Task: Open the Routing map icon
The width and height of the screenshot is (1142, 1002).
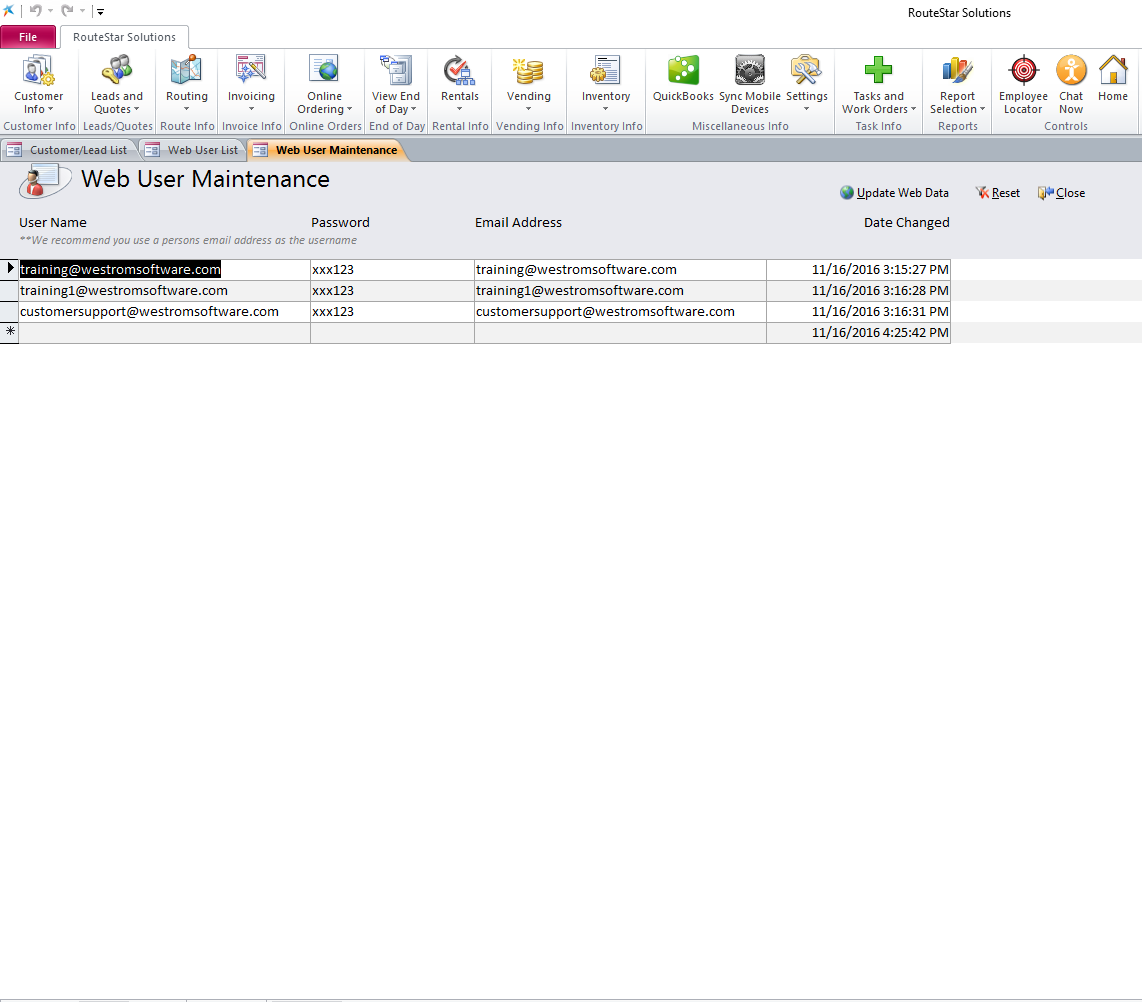Action: (x=186, y=71)
